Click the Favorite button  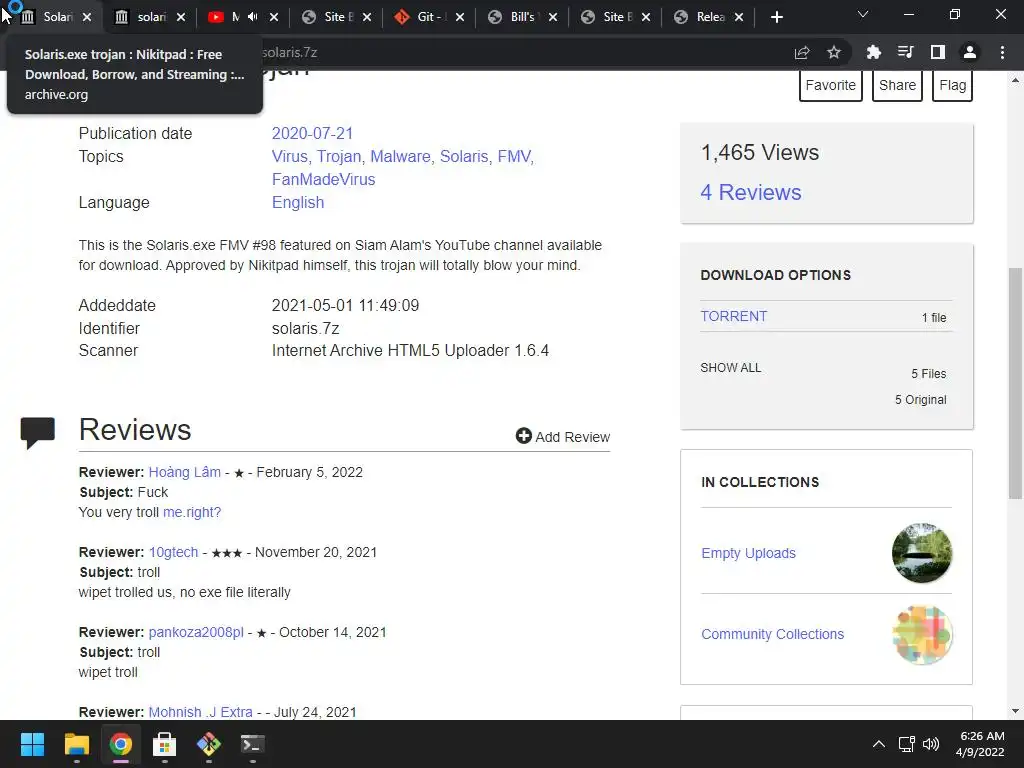click(831, 86)
